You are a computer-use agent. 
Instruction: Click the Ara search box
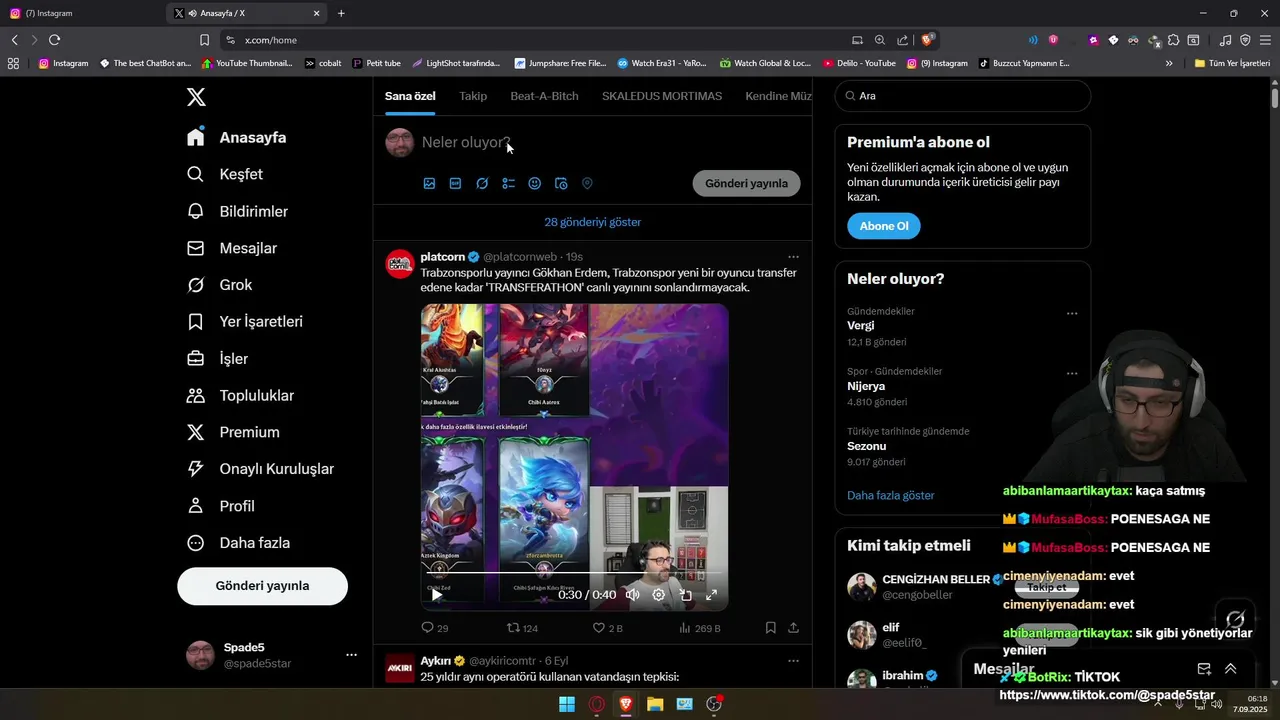[963, 96]
